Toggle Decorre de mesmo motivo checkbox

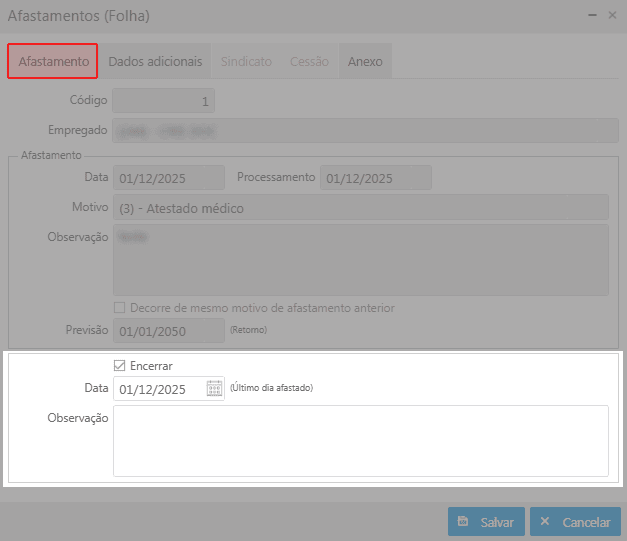(119, 307)
